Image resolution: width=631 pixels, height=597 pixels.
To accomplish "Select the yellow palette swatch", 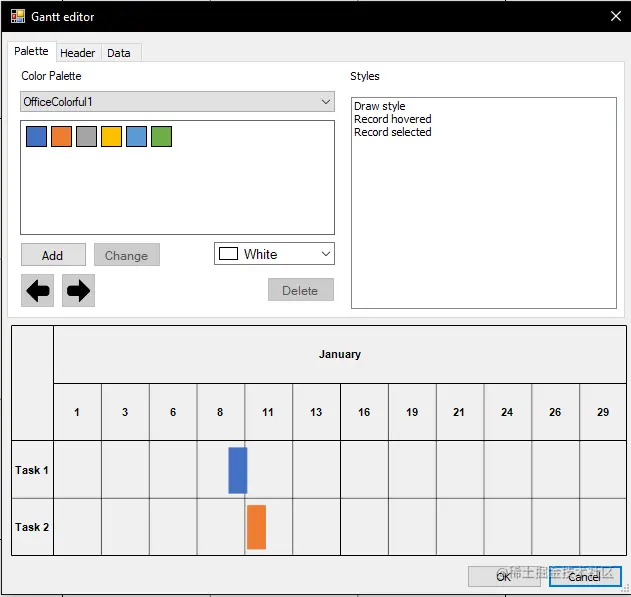I will pyautogui.click(x=111, y=136).
